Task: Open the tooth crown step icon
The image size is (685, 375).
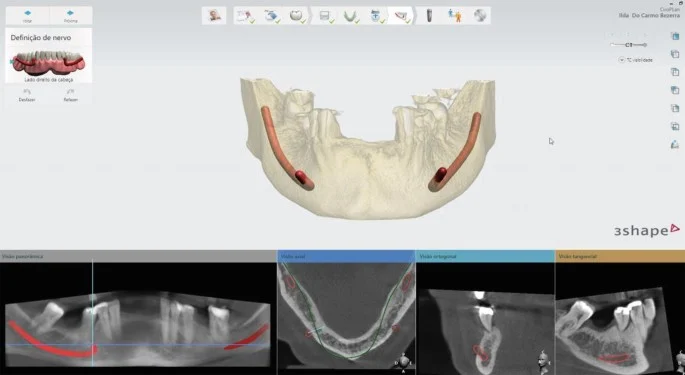Action: click(x=296, y=16)
